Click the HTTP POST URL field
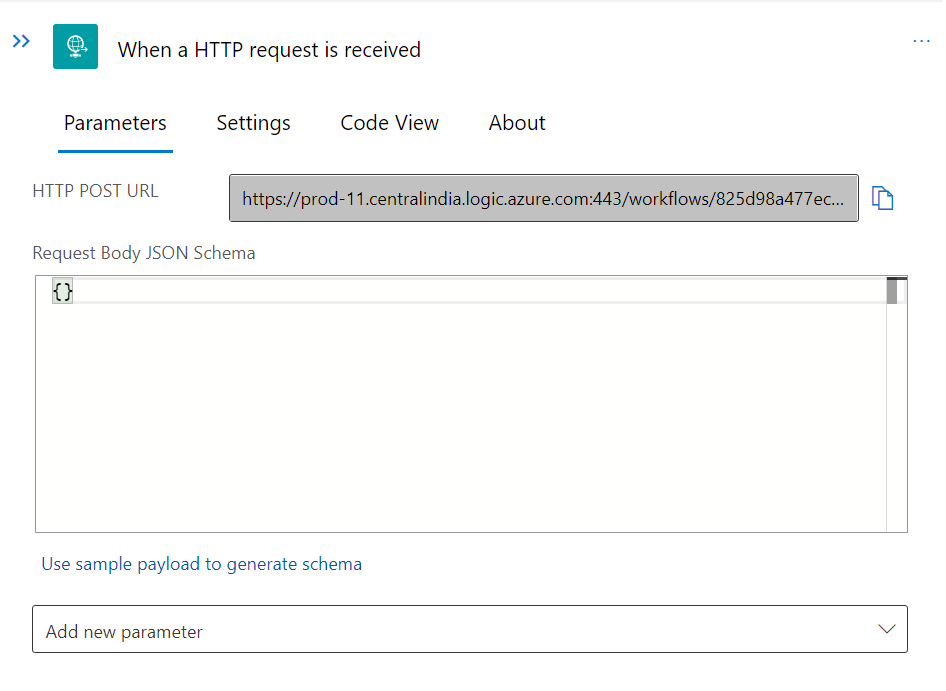Screen dimensions: 946x691 pos(543,198)
